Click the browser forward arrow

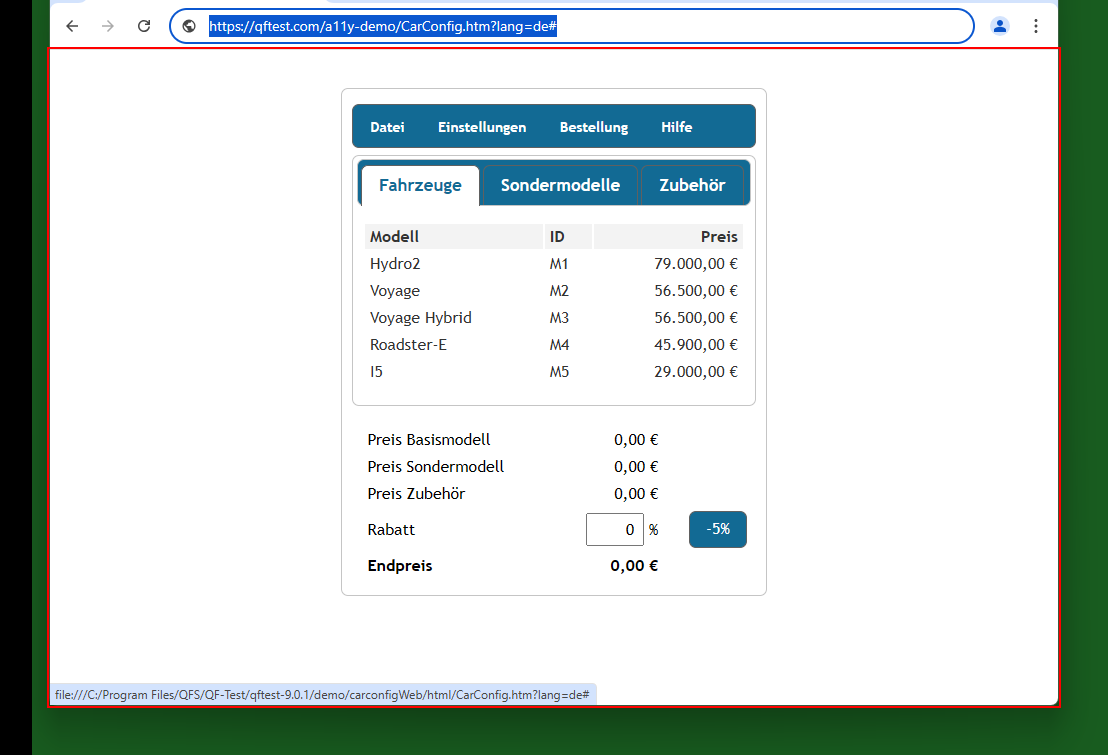pyautogui.click(x=107, y=26)
